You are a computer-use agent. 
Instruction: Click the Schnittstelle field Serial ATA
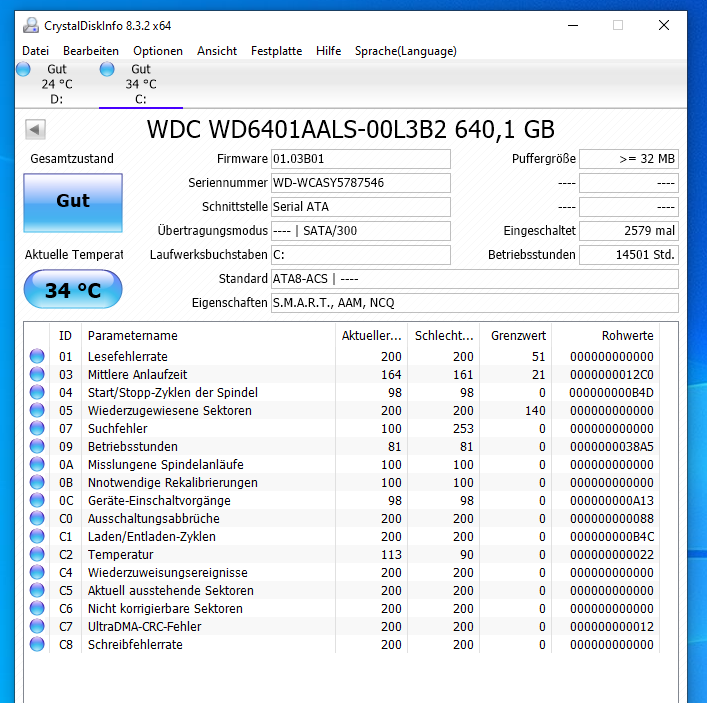[361, 207]
